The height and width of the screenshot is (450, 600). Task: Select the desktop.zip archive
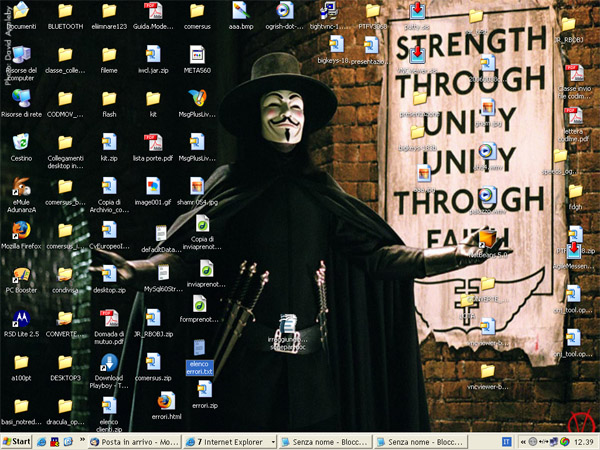[109, 274]
